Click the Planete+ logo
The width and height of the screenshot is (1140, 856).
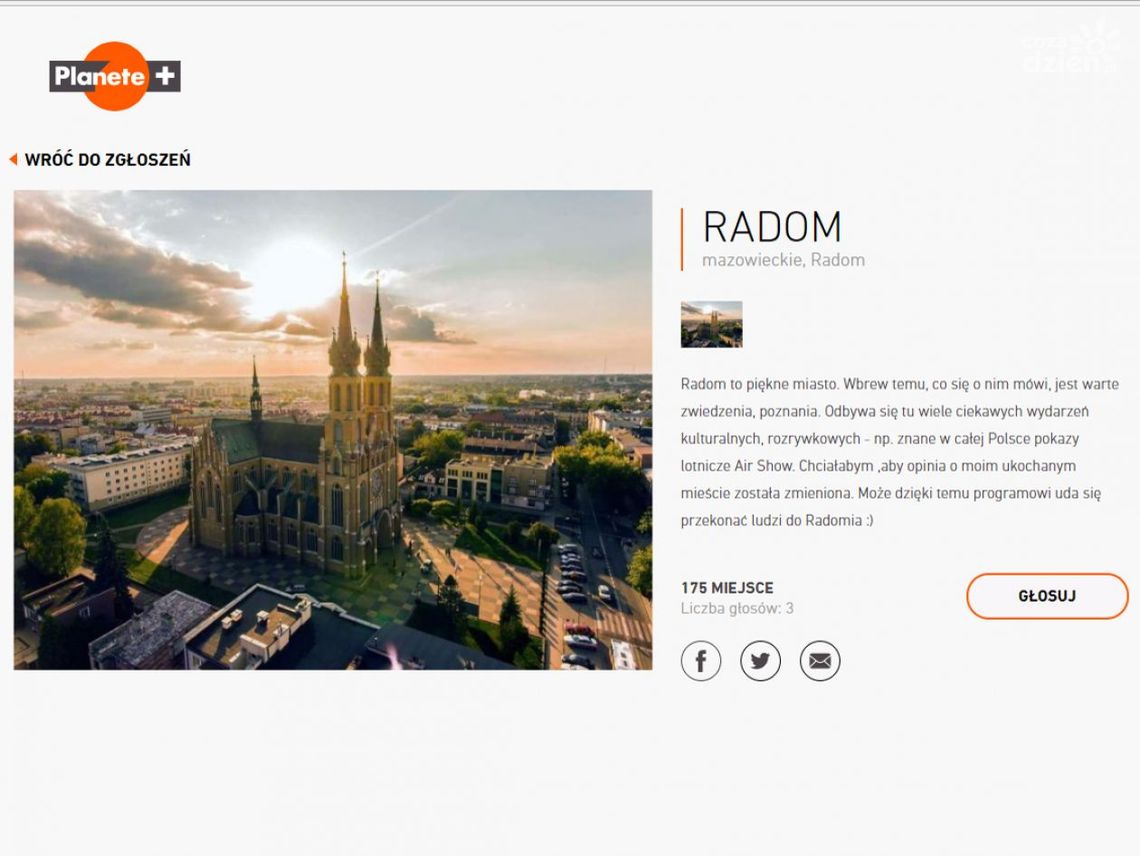pyautogui.click(x=114, y=76)
